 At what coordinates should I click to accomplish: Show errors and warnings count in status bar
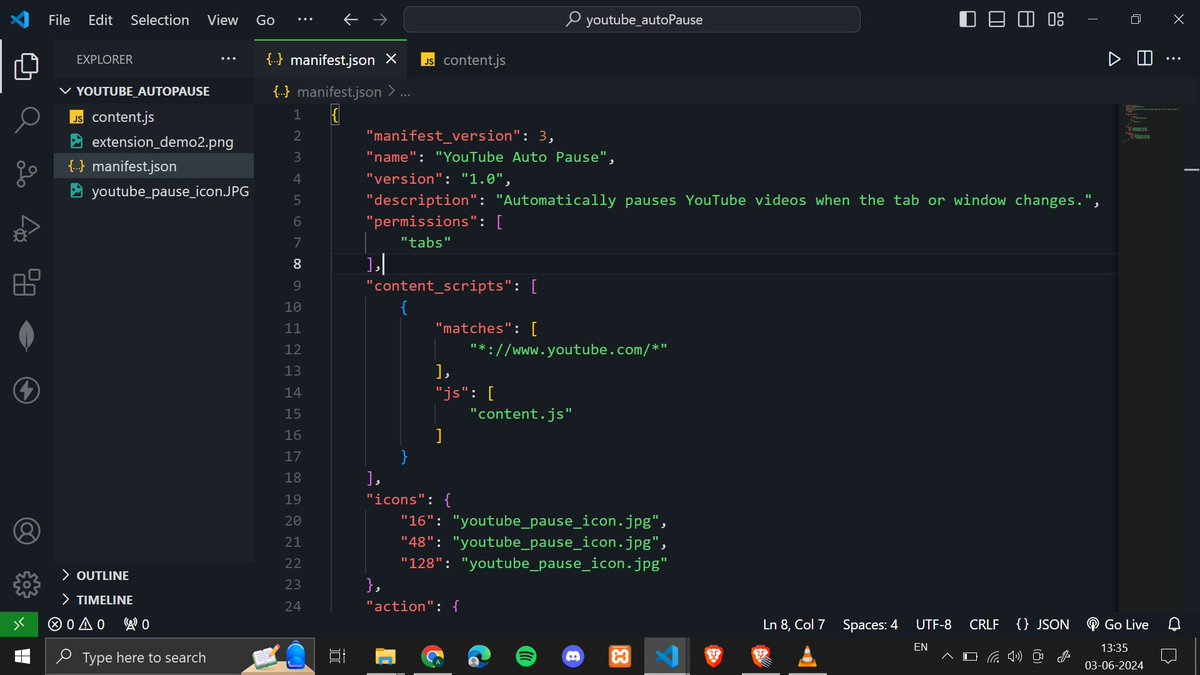coord(76,624)
